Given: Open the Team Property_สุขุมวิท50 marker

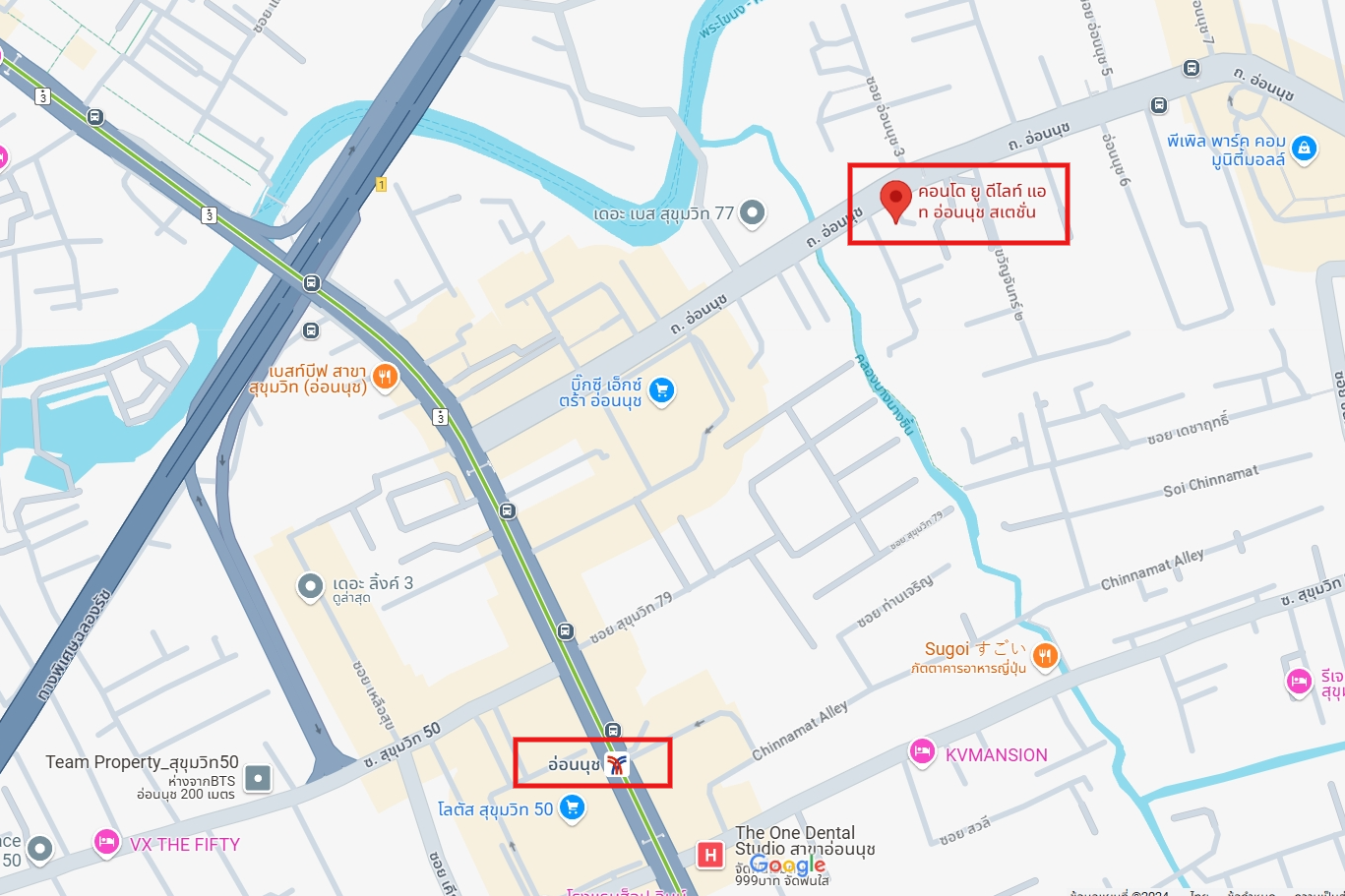Looking at the screenshot, I should click(258, 778).
